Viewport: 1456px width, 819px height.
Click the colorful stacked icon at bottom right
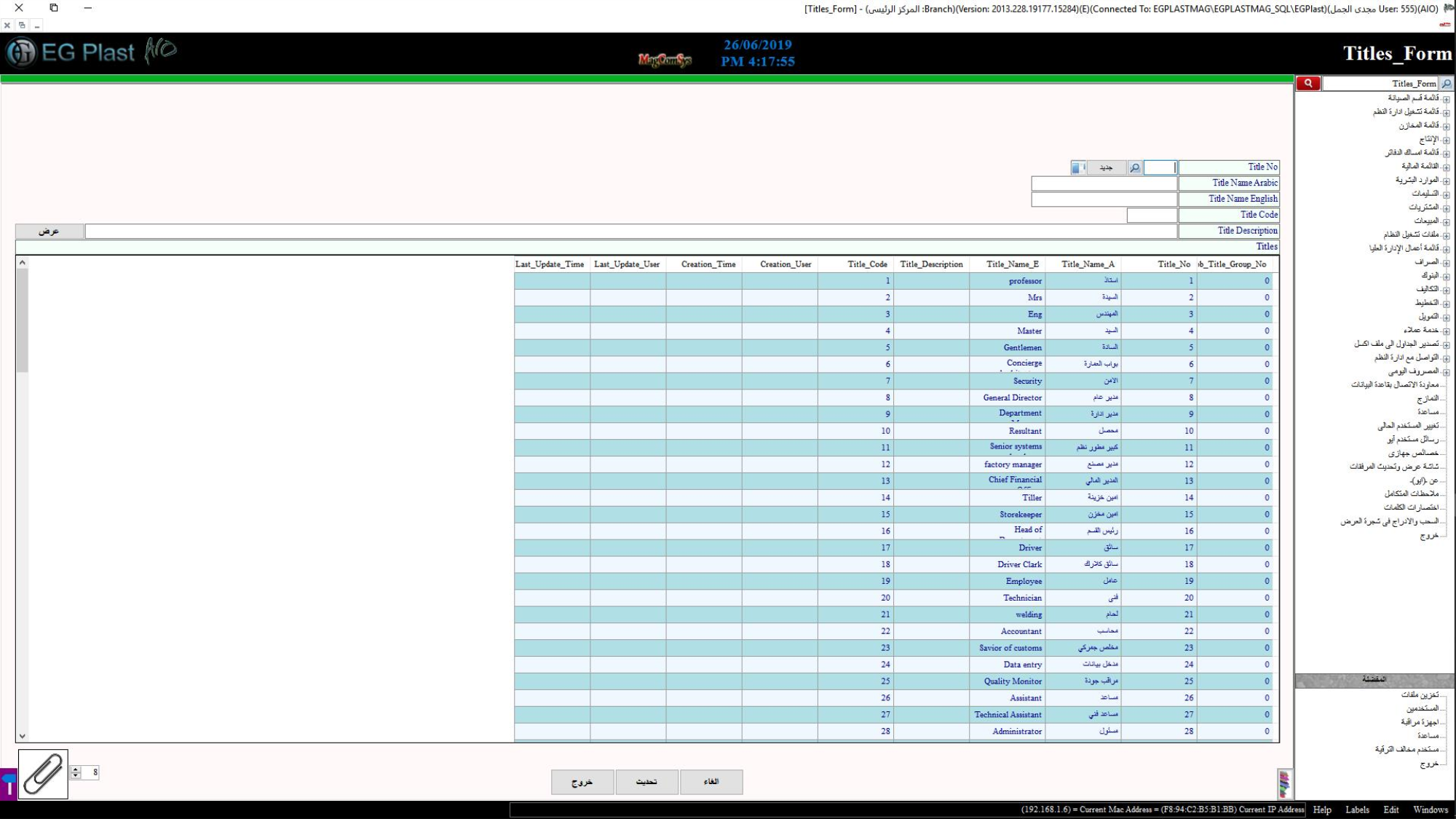coord(1284,784)
